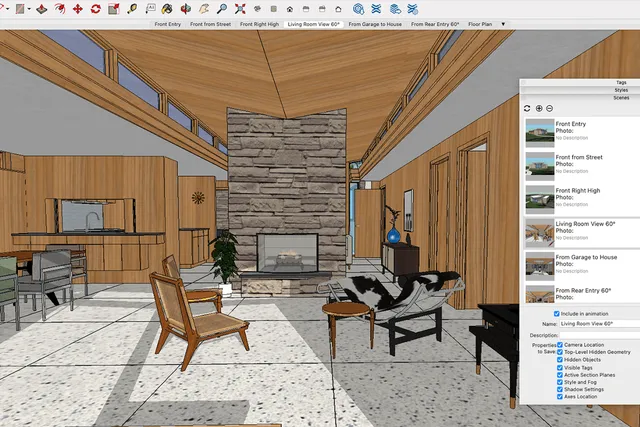
Task: Toggle Hidden Objects checkbox
Action: click(x=560, y=360)
